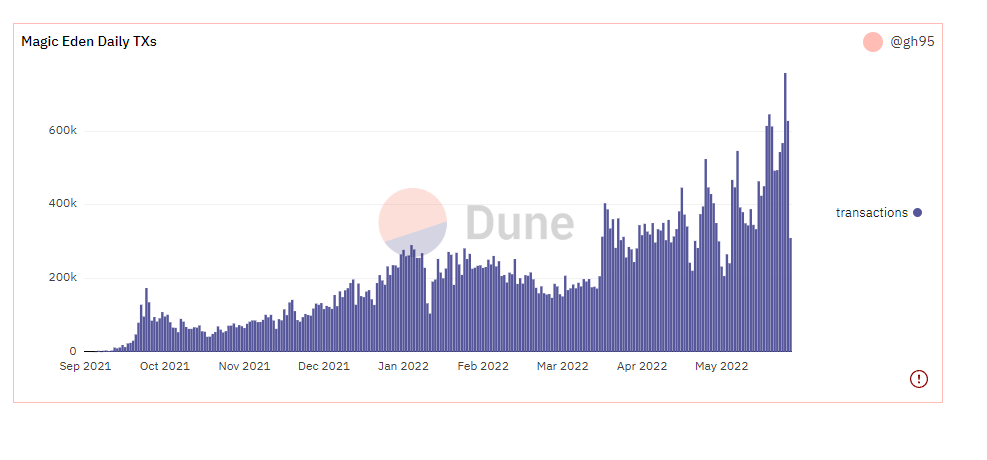The width and height of the screenshot is (987, 460).
Task: Click the Magic Eden Daily TXs title
Action: (89, 42)
